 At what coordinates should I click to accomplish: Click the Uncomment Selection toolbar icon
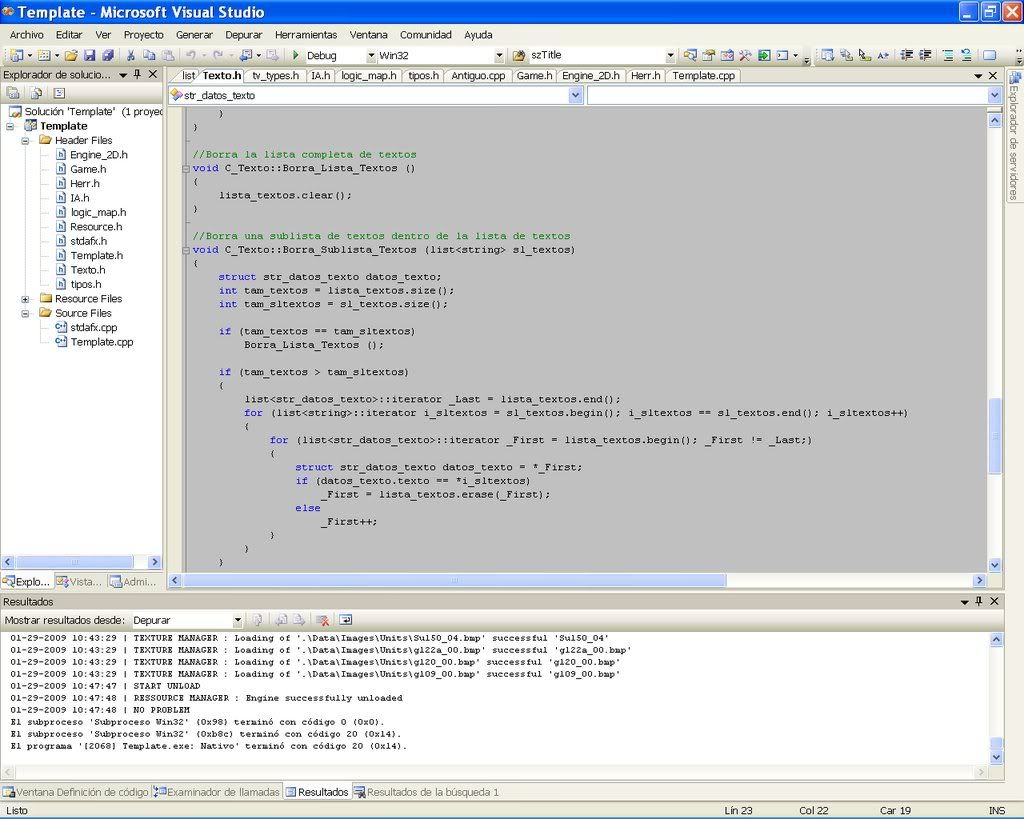pos(967,56)
